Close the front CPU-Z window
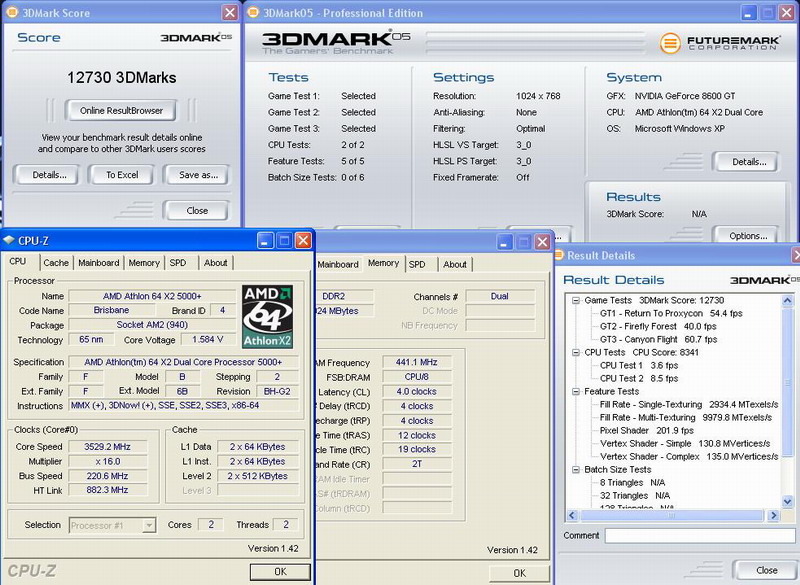The width and height of the screenshot is (800, 585). 303,241
